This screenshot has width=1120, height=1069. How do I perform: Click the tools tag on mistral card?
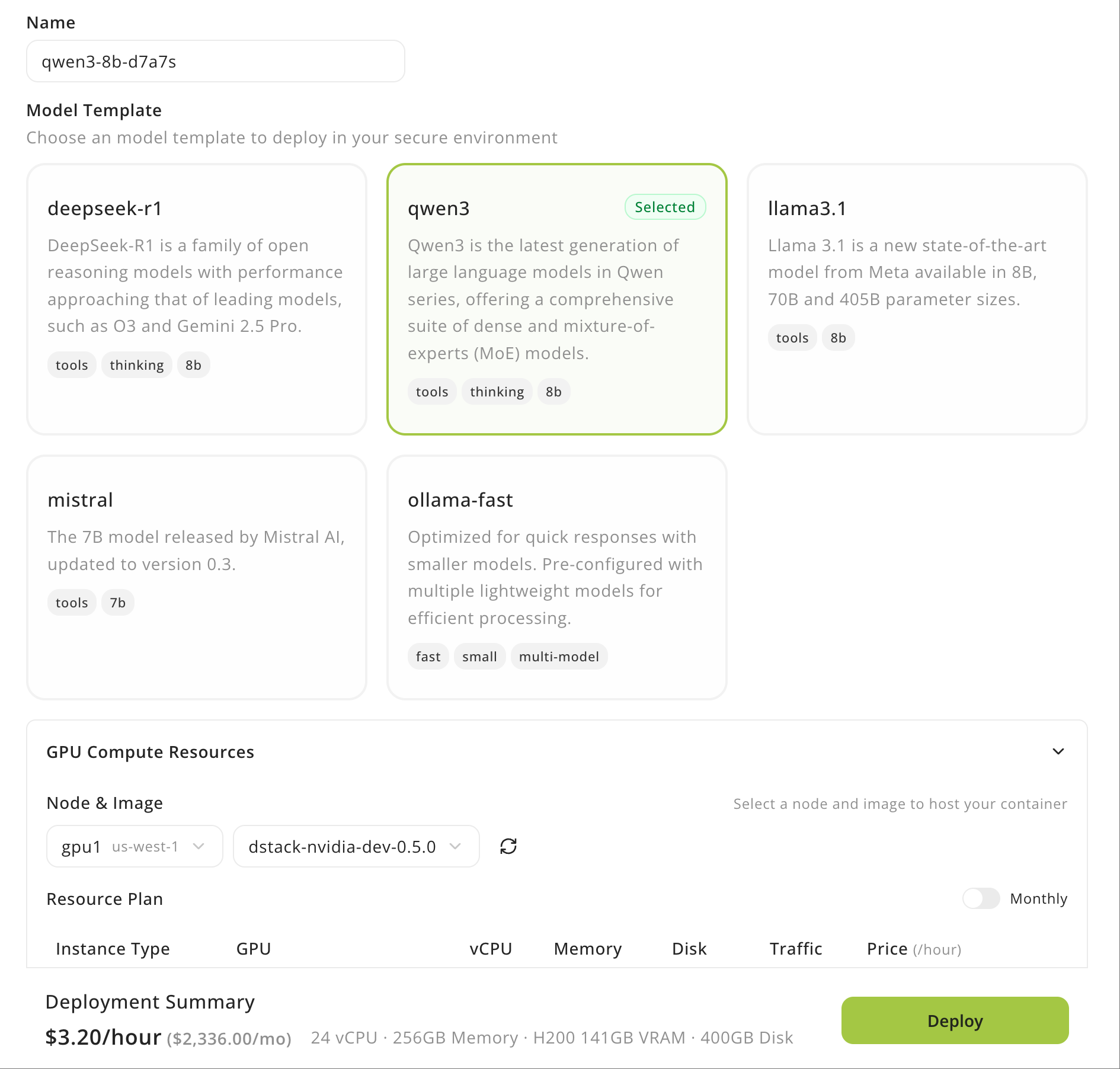click(x=71, y=602)
